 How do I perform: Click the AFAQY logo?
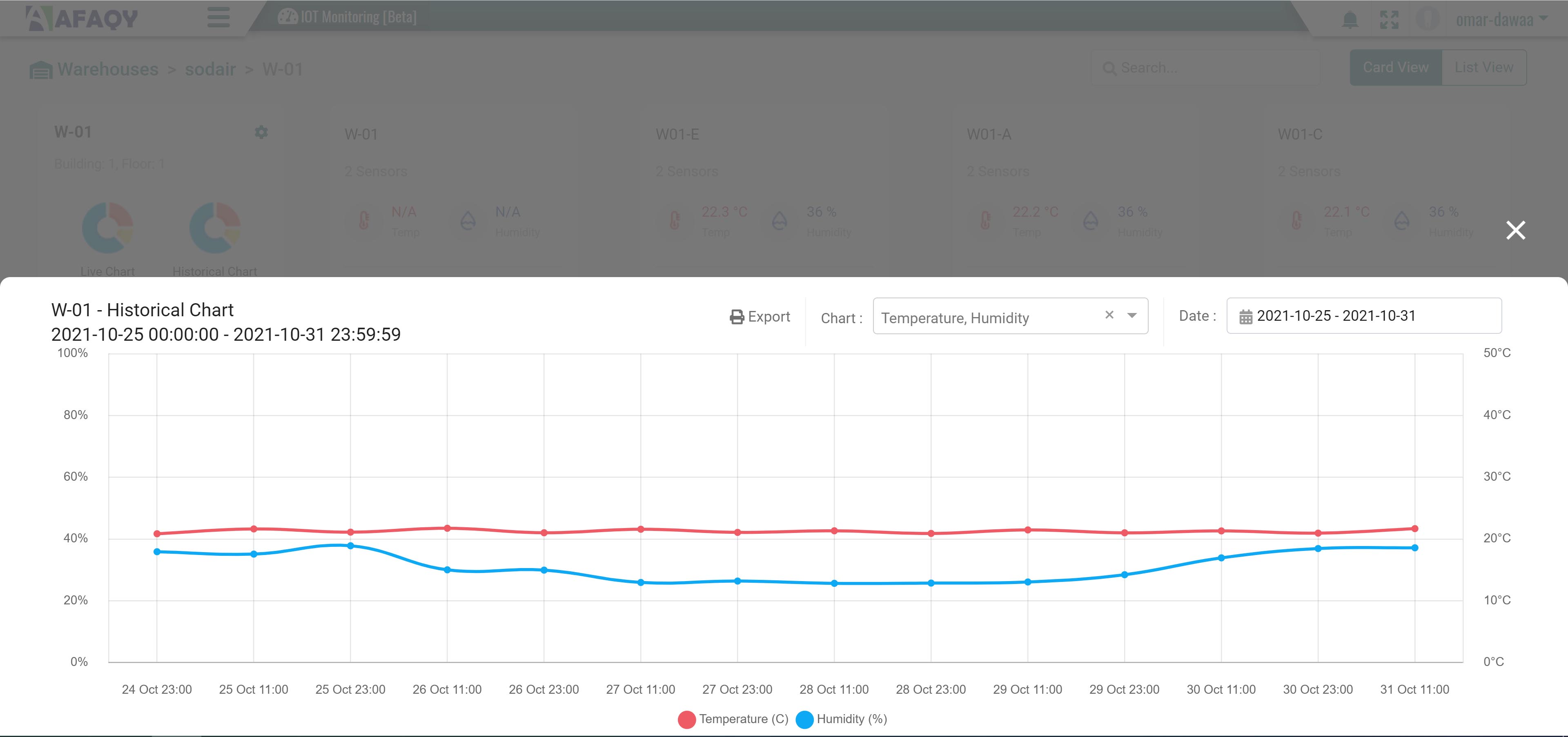[x=82, y=18]
